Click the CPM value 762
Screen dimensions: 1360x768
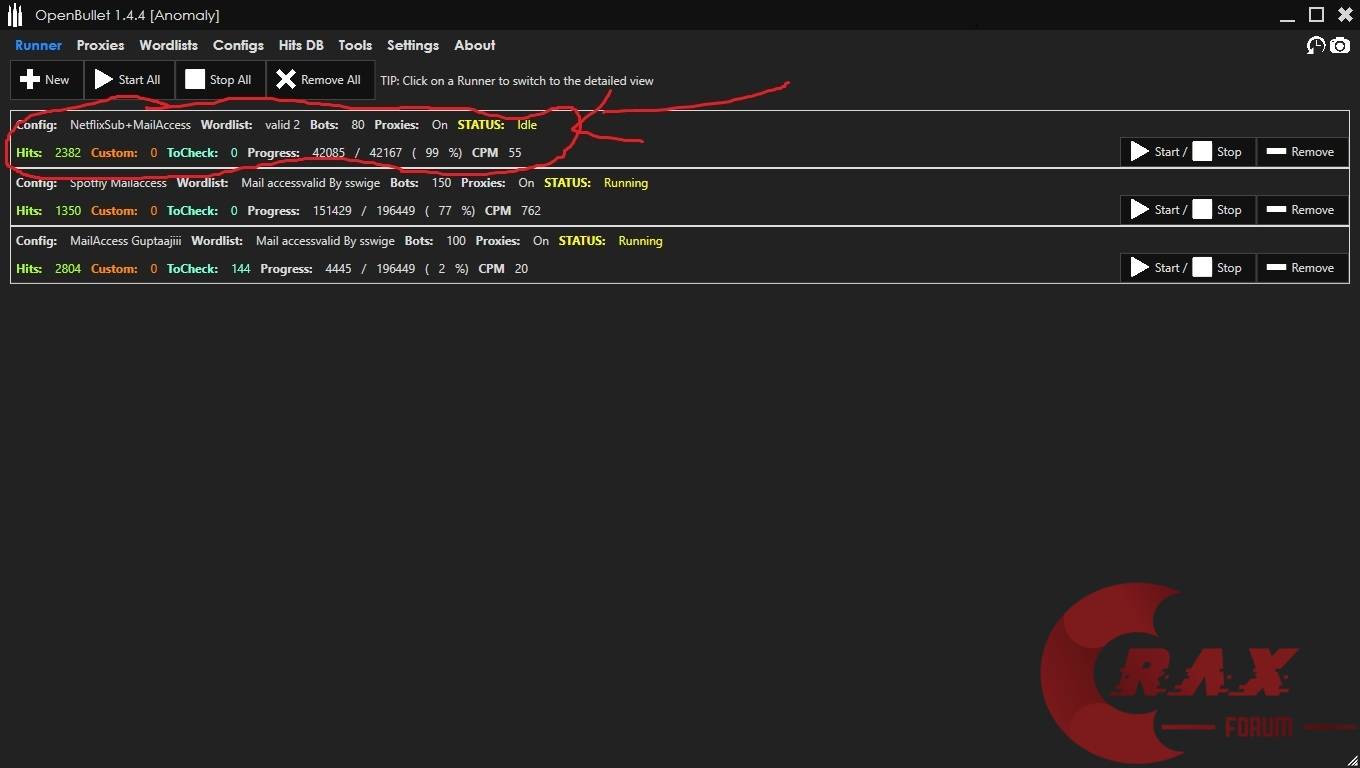[x=531, y=211]
